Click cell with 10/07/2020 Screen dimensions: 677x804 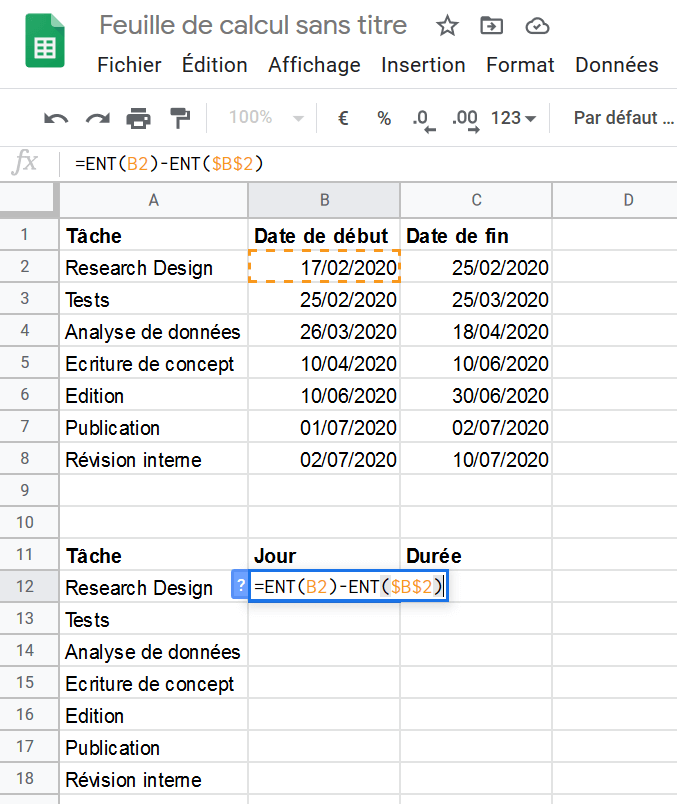coord(476,458)
